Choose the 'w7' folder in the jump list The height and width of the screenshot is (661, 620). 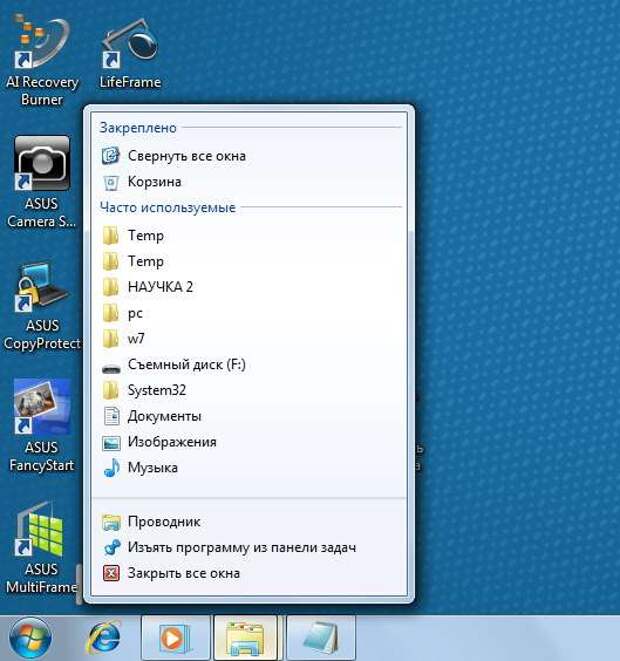[136, 339]
